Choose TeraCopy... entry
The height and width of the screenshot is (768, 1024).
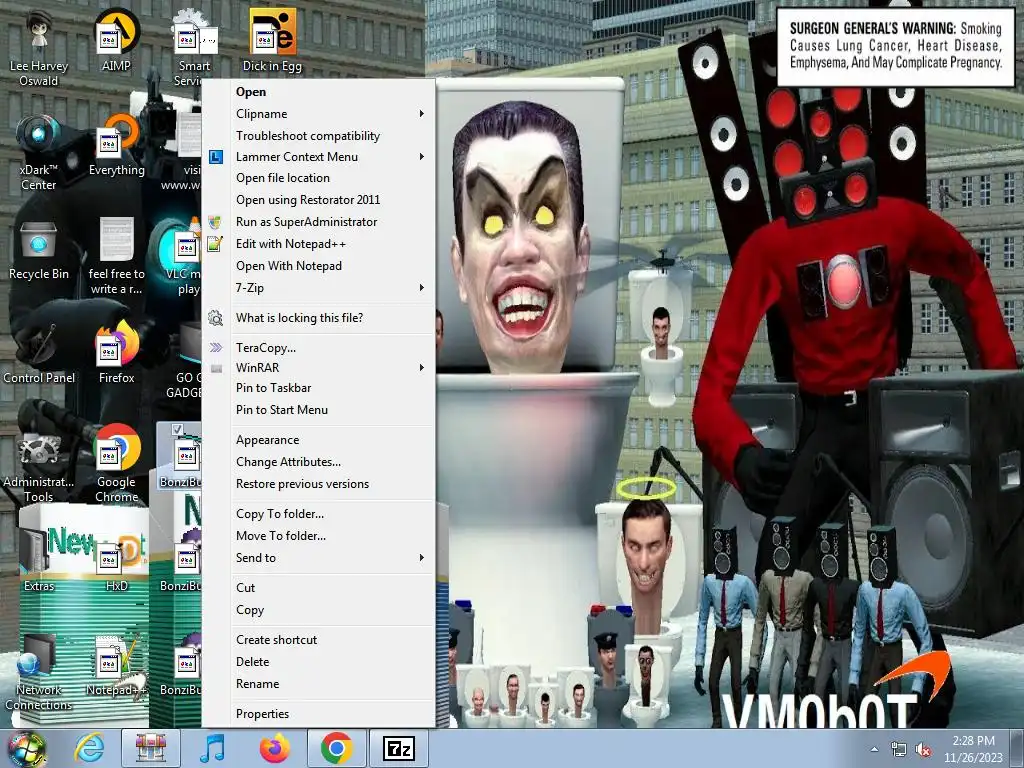pyautogui.click(x=318, y=348)
